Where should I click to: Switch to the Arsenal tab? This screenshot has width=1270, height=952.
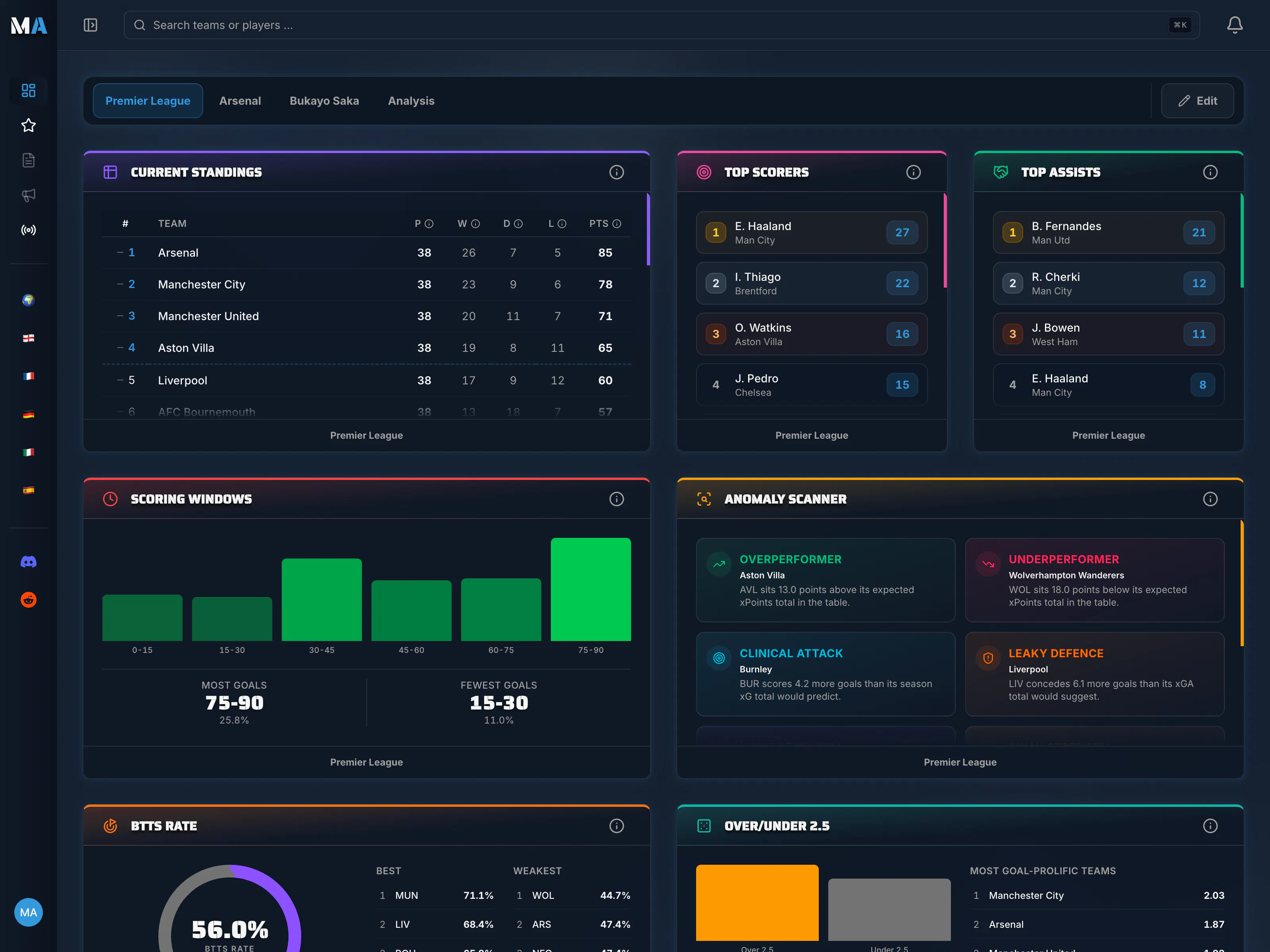point(240,101)
